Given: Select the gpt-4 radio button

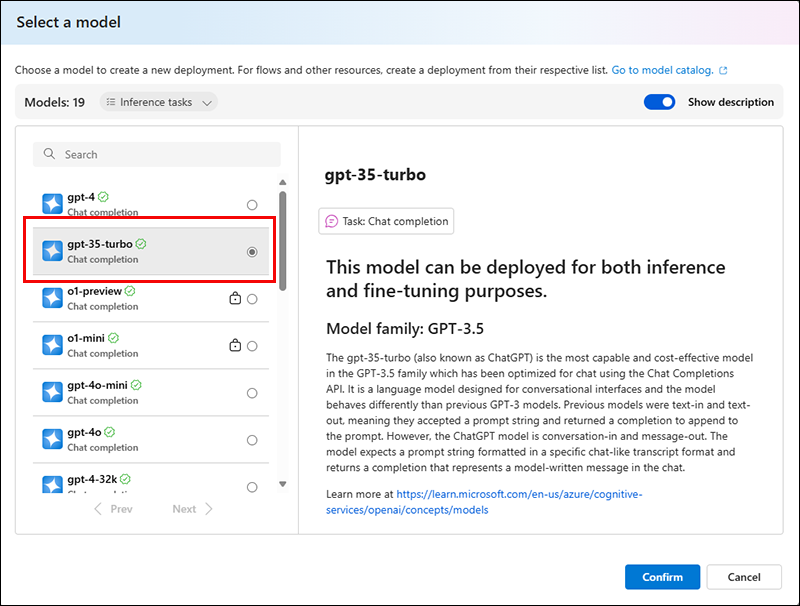Looking at the screenshot, I should coord(252,205).
